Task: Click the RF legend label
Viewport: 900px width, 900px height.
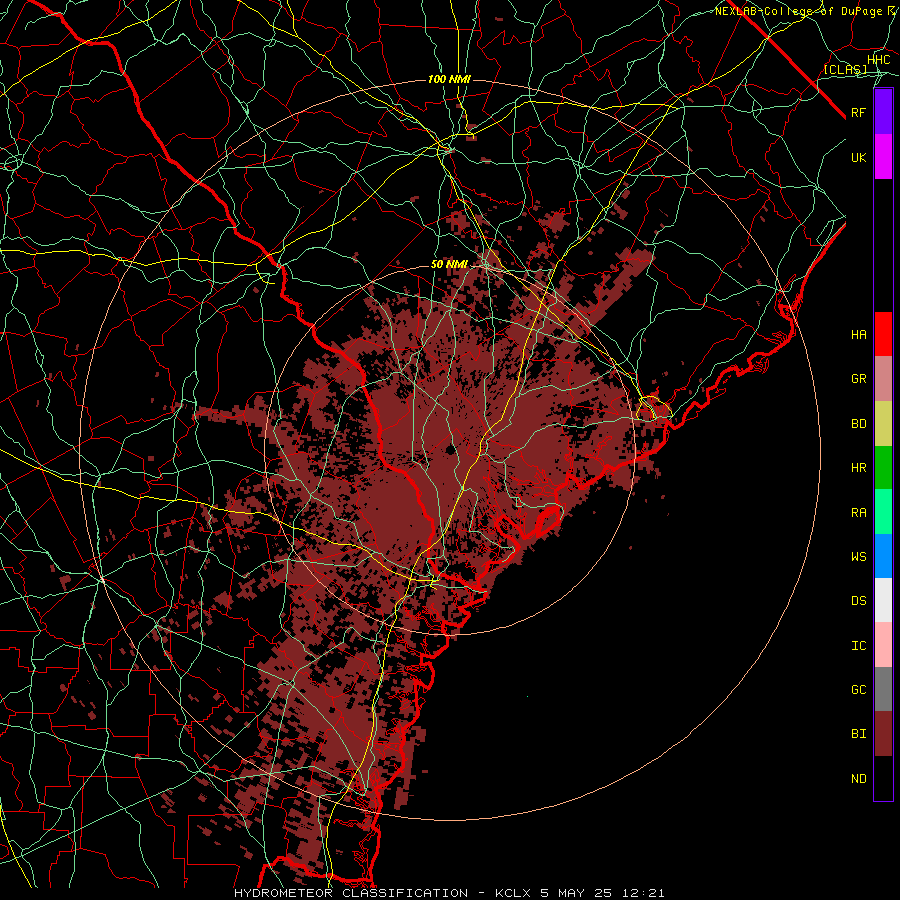Action: tap(859, 112)
